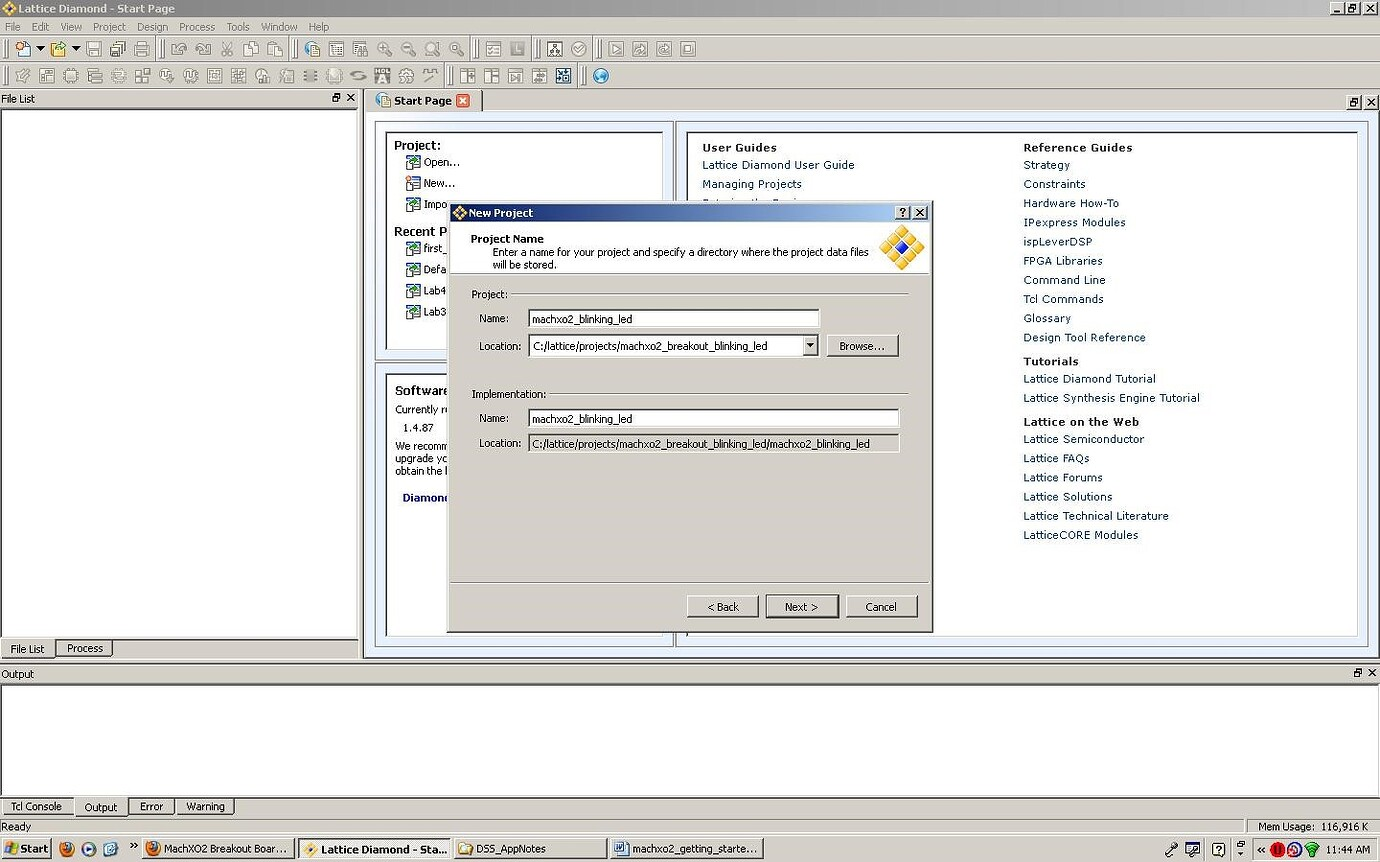This screenshot has height=862, width=1380.
Task: Switch to the Warning tab
Action: point(205,806)
